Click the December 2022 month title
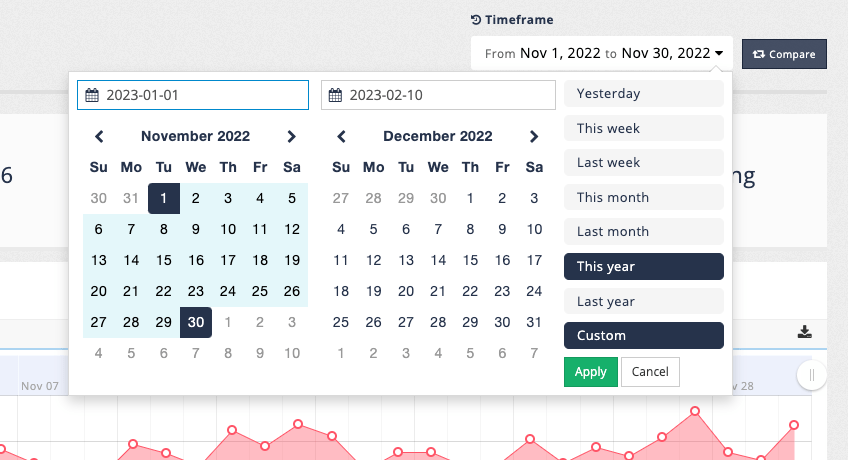The width and height of the screenshot is (848, 460). [x=438, y=136]
